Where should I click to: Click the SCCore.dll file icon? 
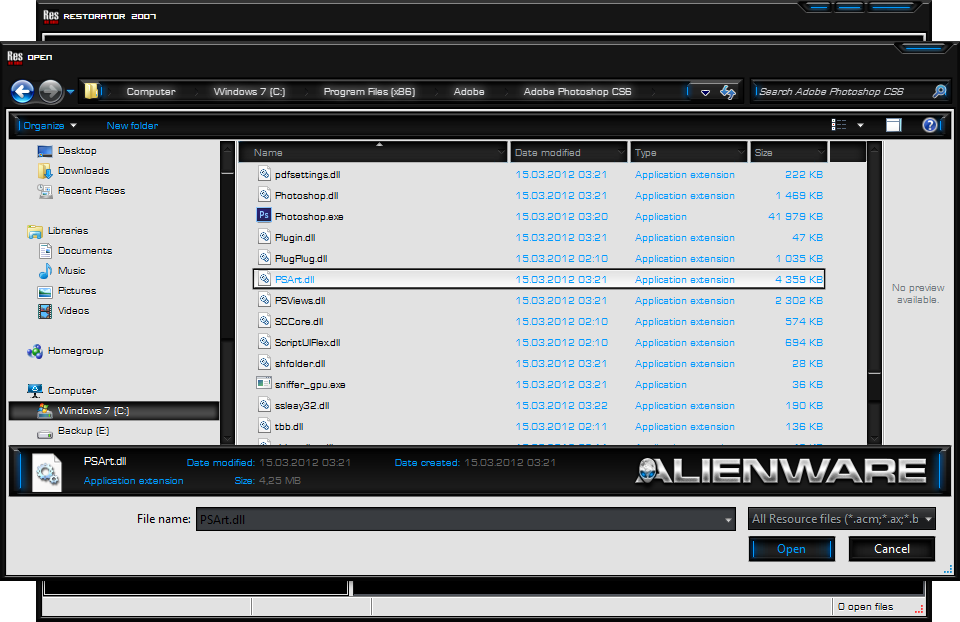264,321
